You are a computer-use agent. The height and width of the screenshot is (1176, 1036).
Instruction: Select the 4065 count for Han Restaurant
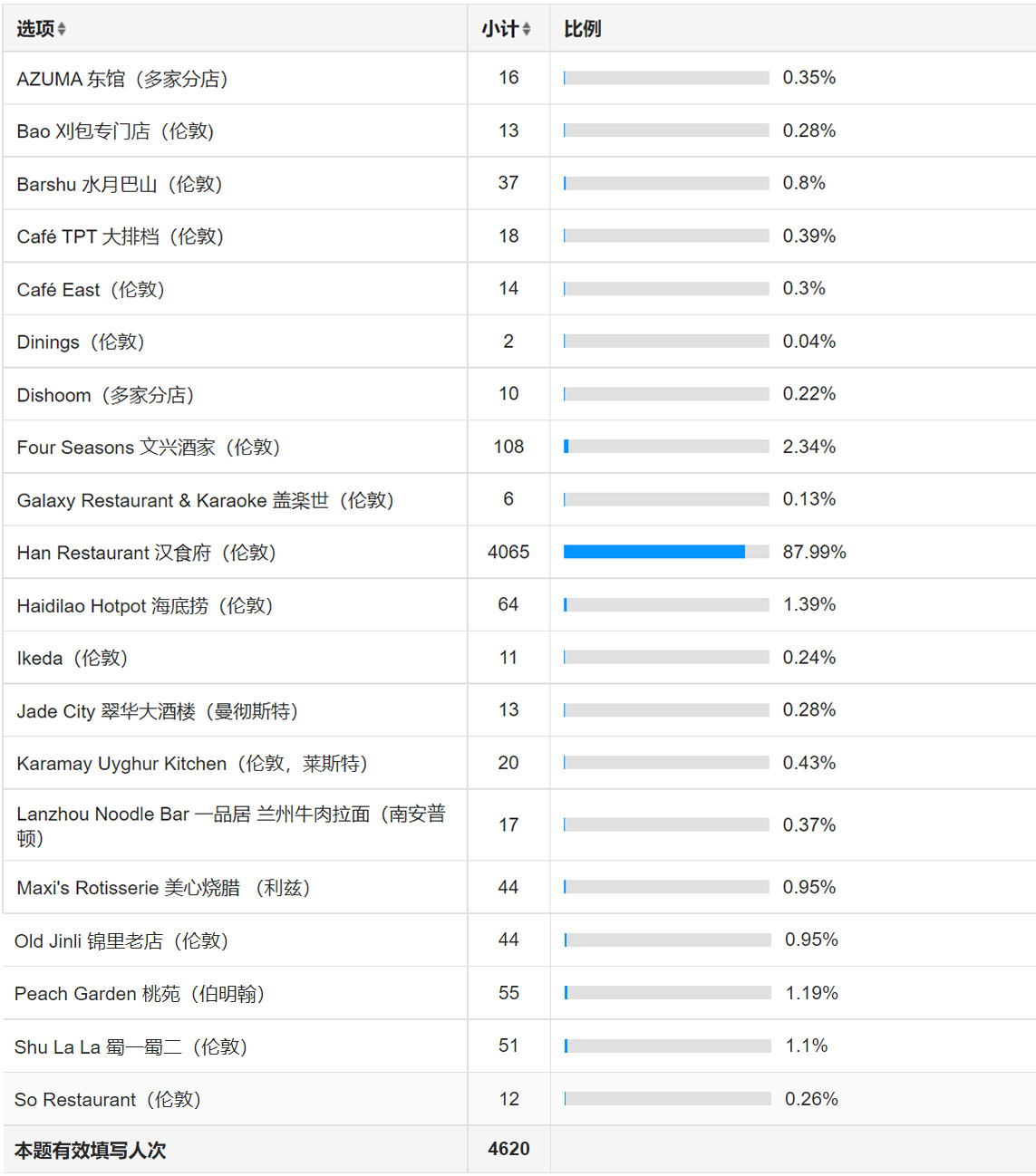508,552
